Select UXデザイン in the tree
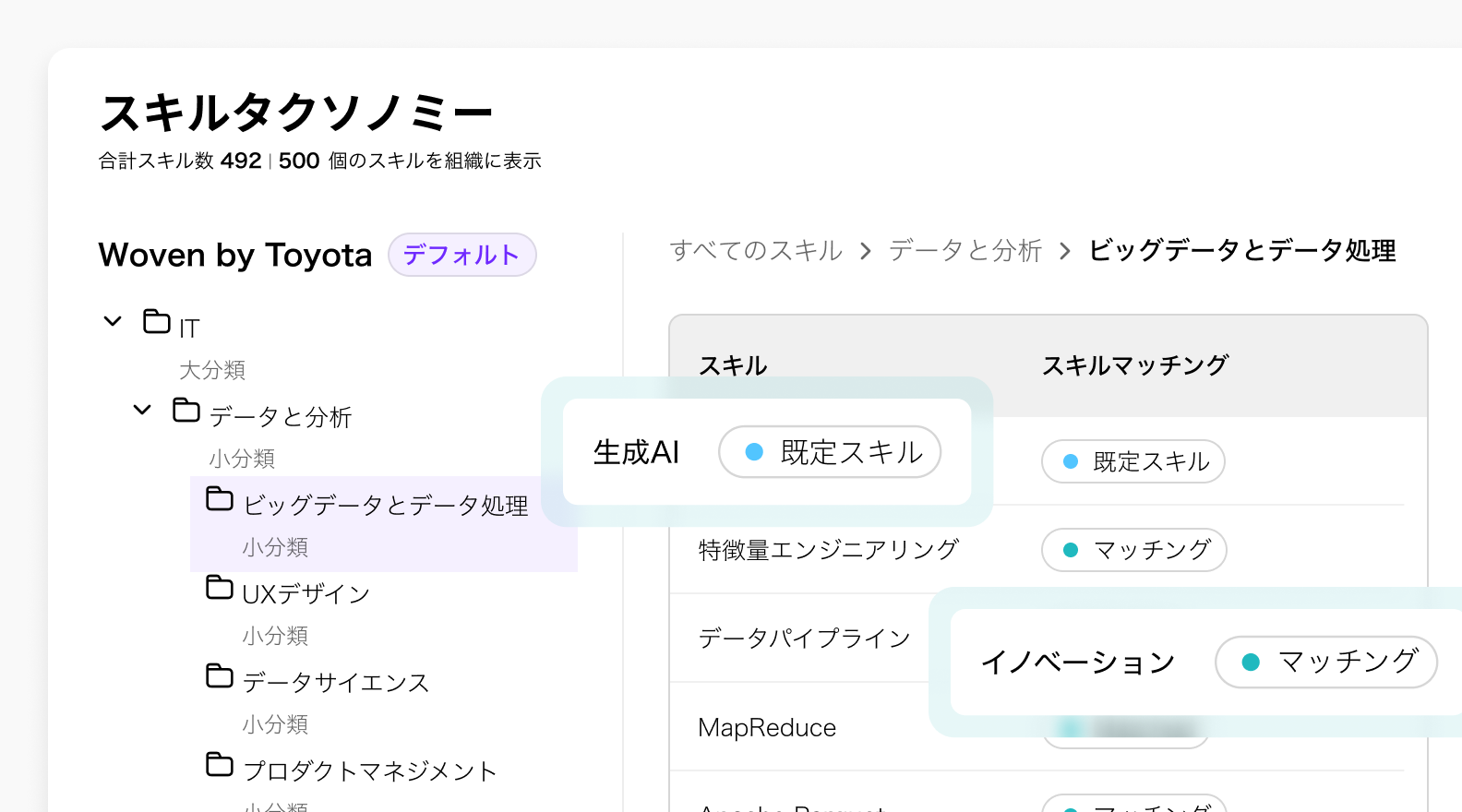1462x812 pixels. click(x=306, y=594)
